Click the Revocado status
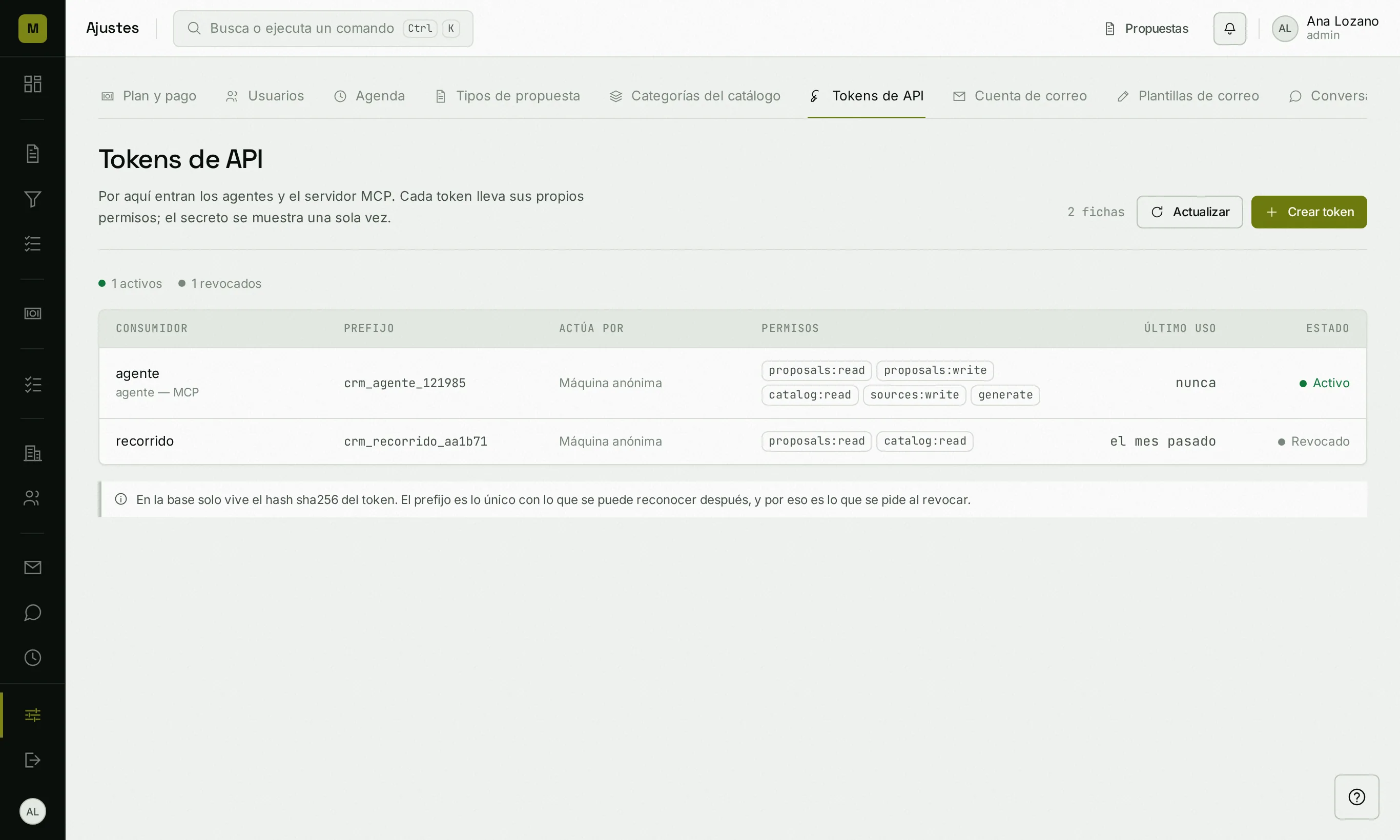This screenshot has width=1400, height=840. 1313,442
